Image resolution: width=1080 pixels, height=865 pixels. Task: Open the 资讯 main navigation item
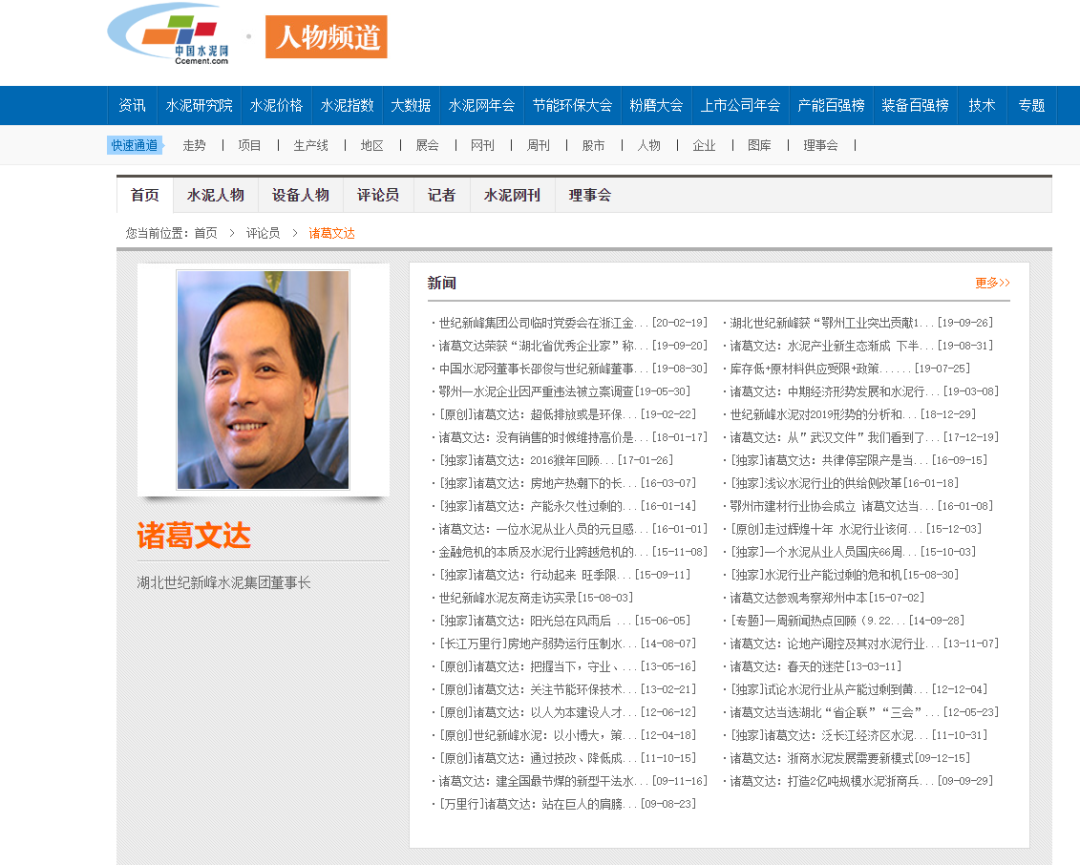pyautogui.click(x=132, y=105)
